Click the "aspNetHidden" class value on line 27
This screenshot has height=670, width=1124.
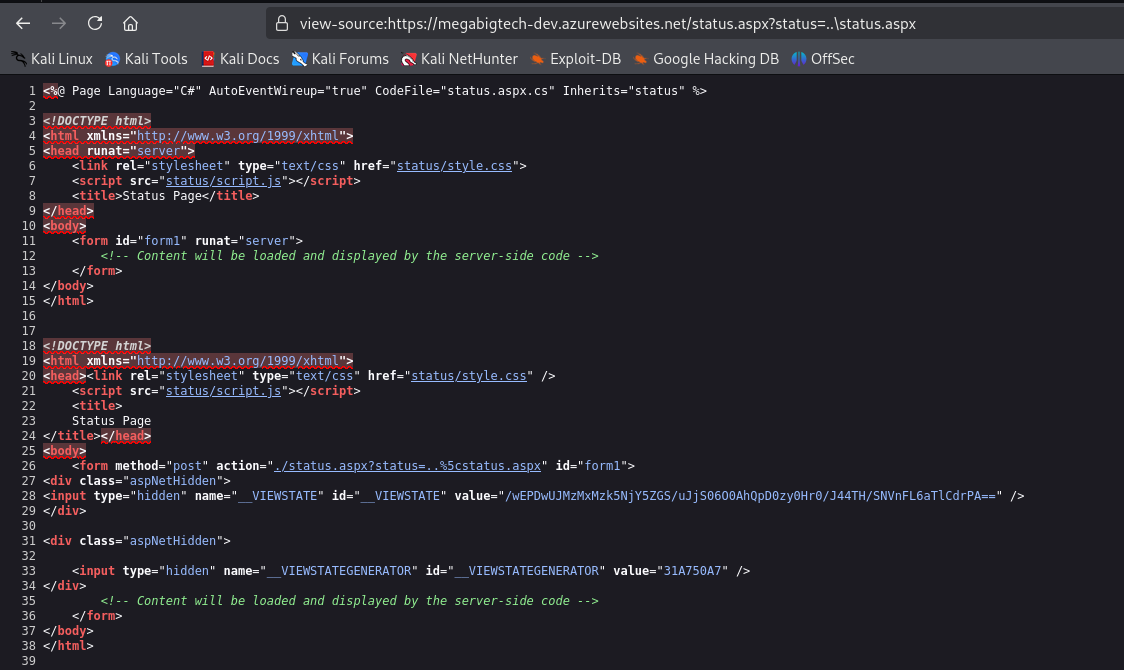(173, 481)
